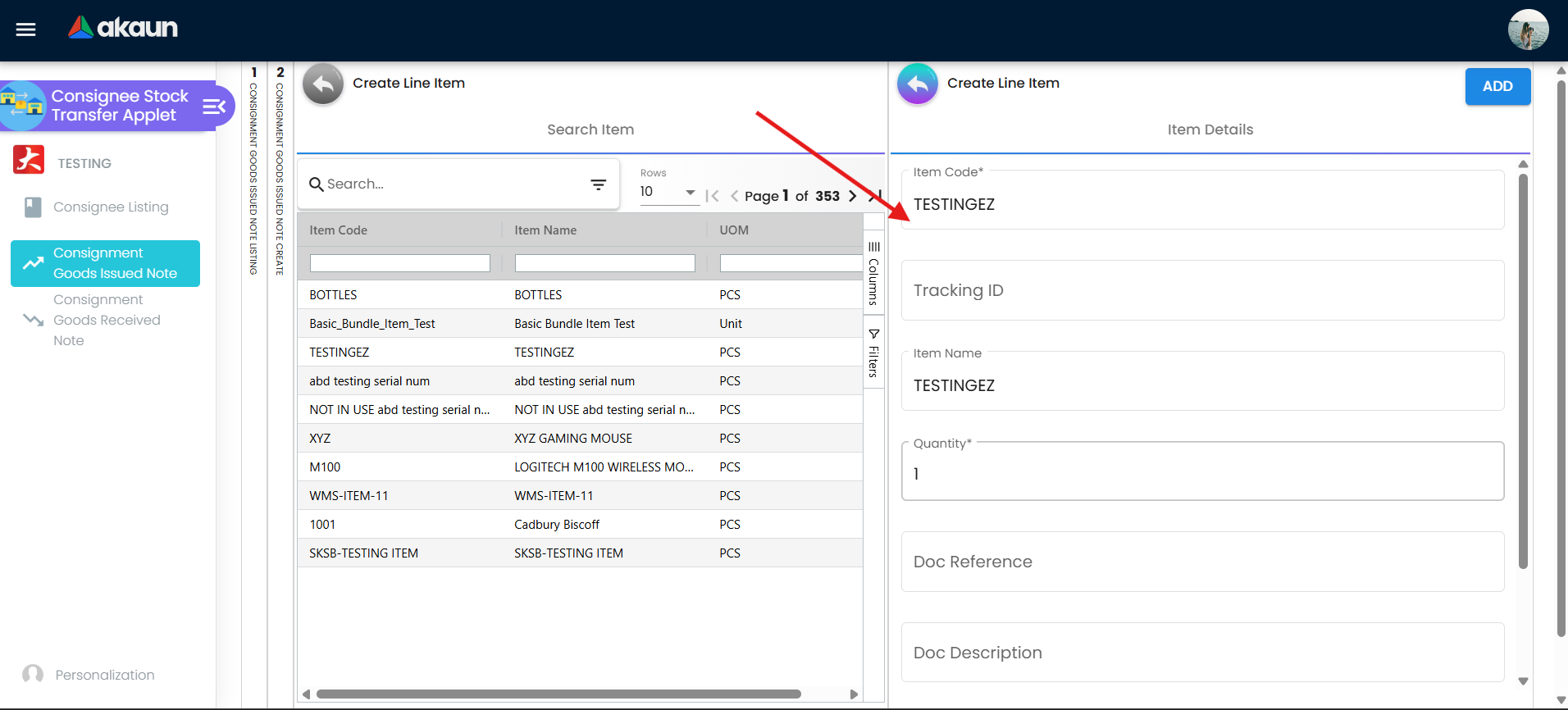Click the Item Code column filter box
Image resolution: width=1568 pixels, height=710 pixels.
pos(399,263)
